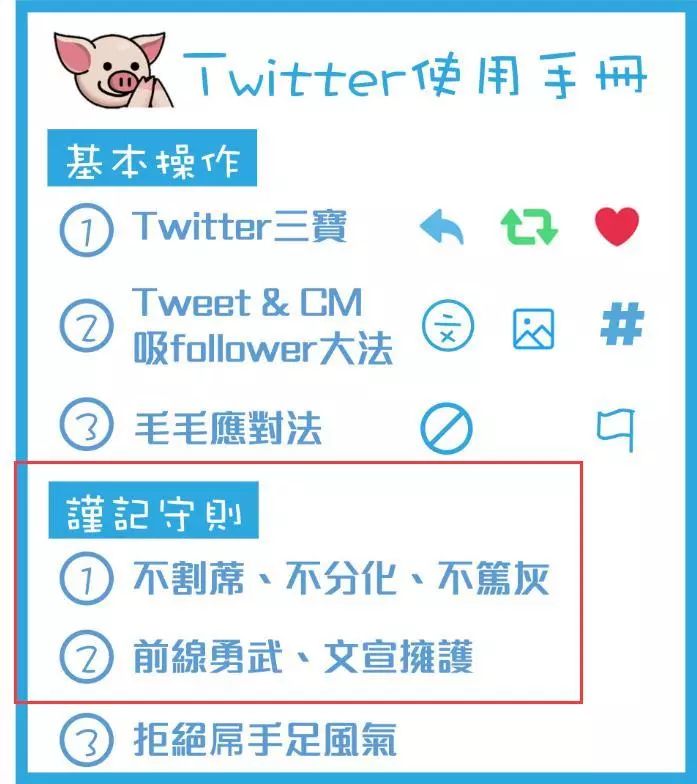Click the image picture icon
This screenshot has height=784, width=697.
pyautogui.click(x=534, y=328)
